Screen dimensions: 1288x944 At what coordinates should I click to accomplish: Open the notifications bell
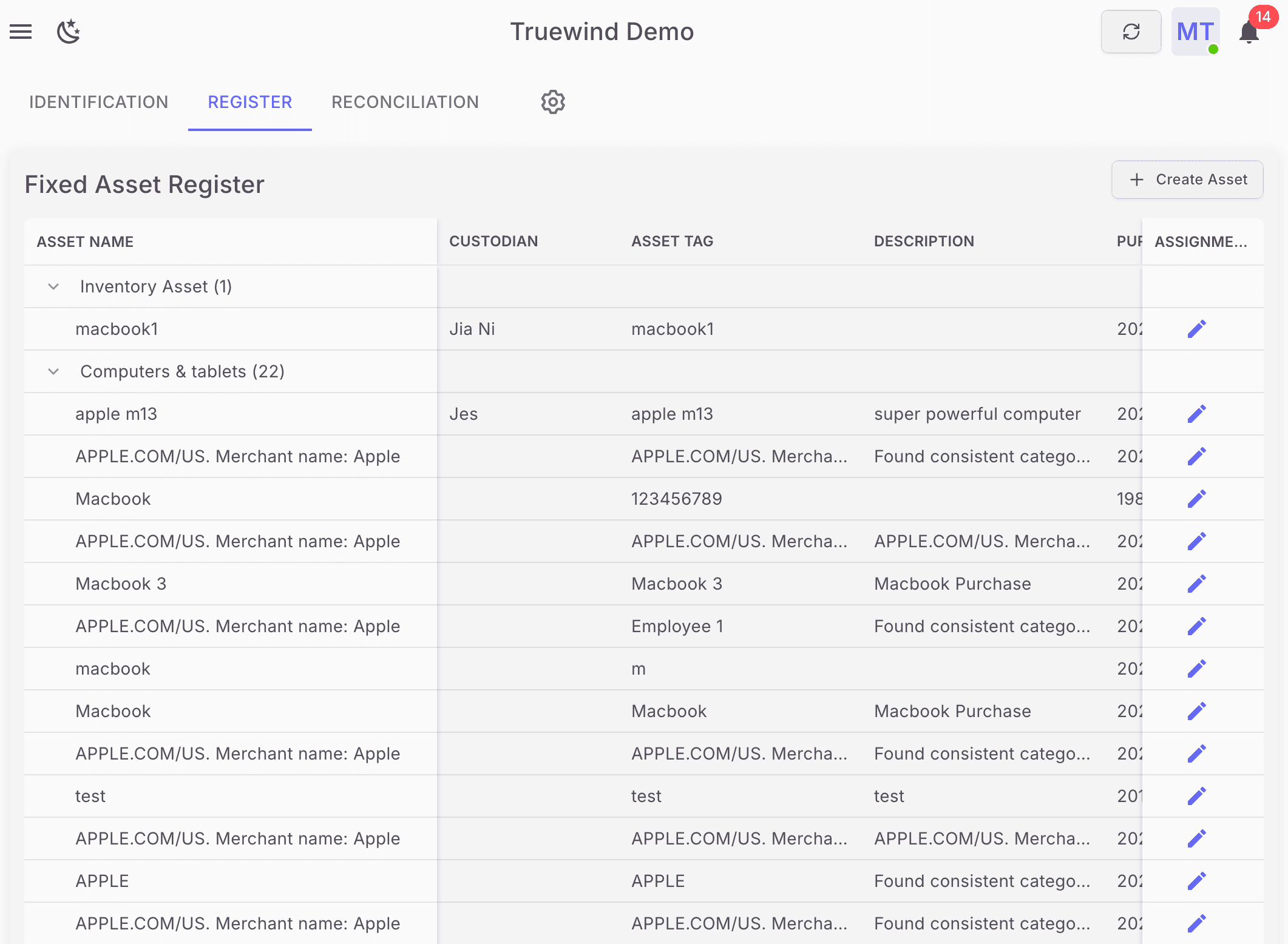coord(1249,32)
